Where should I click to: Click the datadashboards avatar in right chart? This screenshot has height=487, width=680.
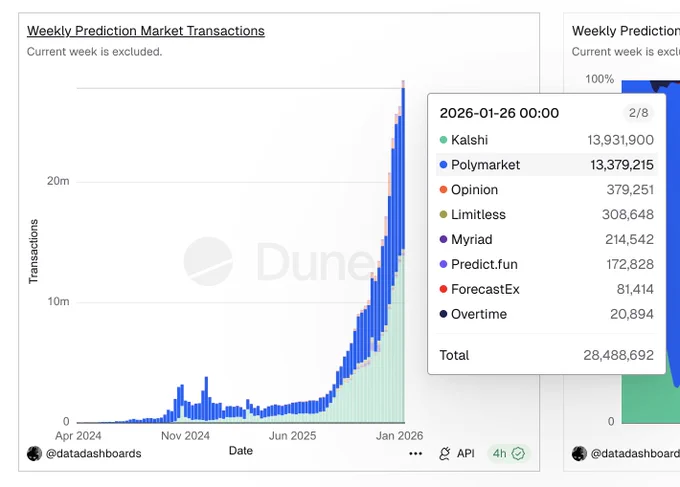[x=579, y=454]
